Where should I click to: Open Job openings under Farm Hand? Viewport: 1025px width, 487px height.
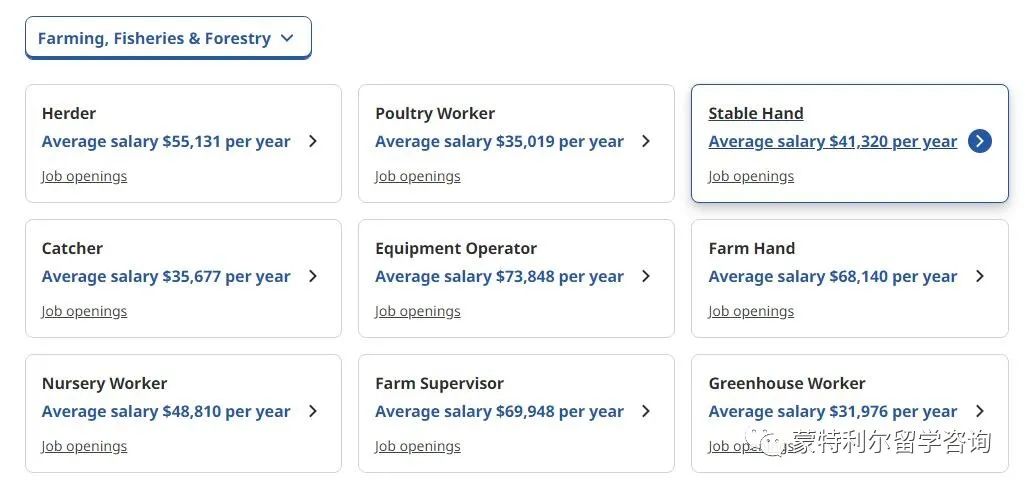[x=751, y=312]
